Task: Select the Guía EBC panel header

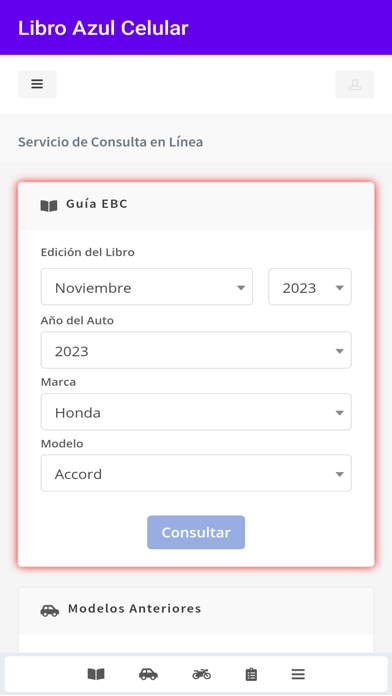Action: pyautogui.click(x=196, y=206)
